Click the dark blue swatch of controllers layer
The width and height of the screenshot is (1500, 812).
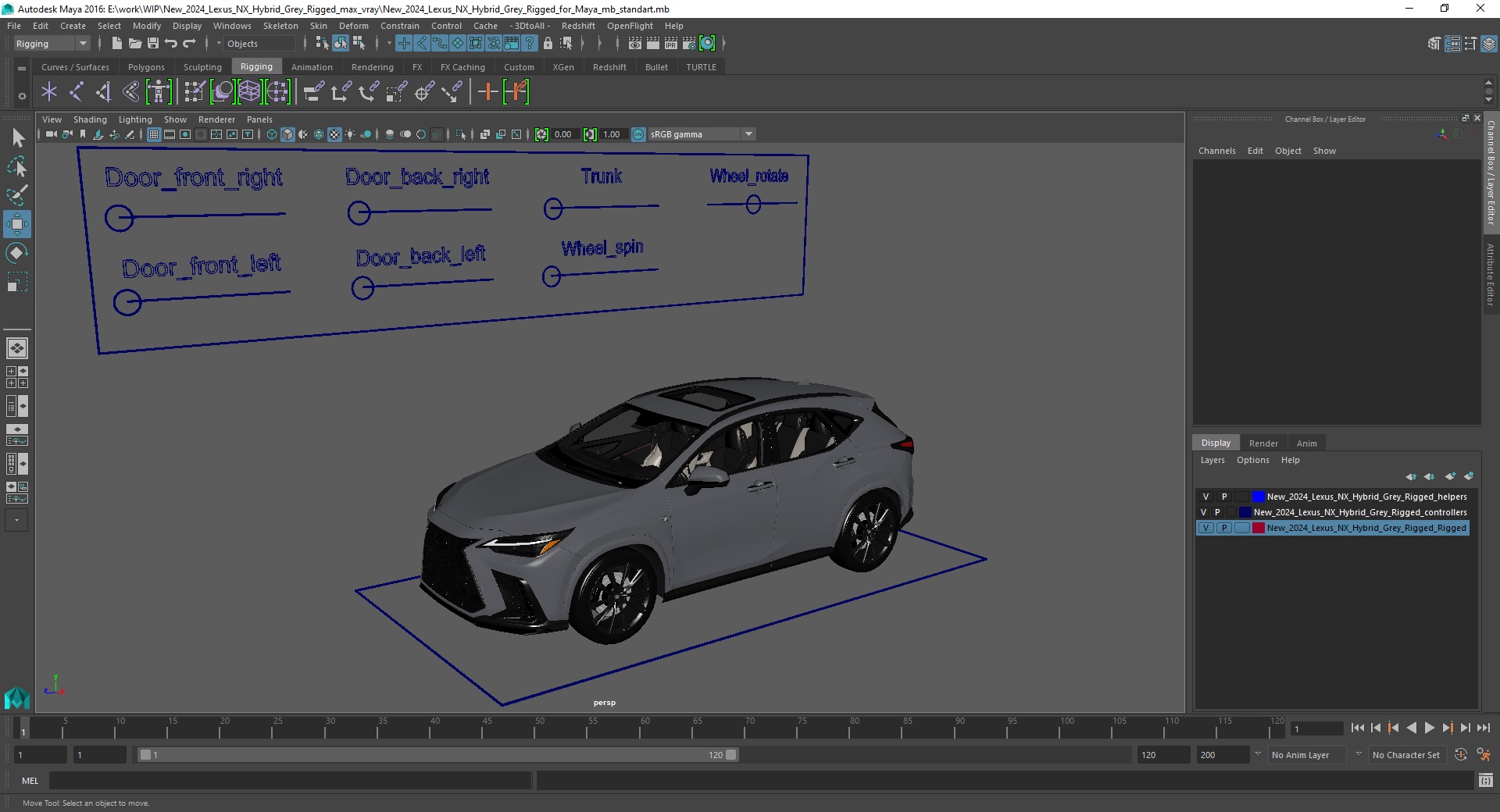1245,512
